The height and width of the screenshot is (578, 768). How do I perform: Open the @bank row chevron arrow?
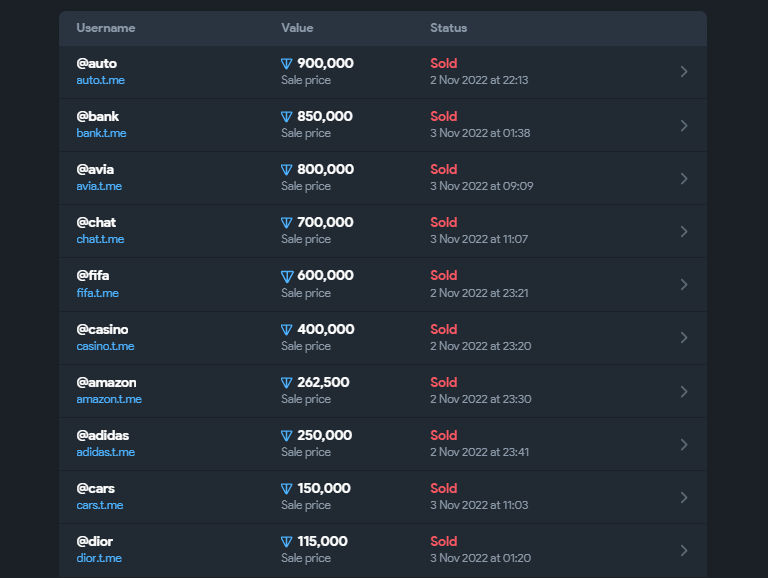(x=684, y=125)
